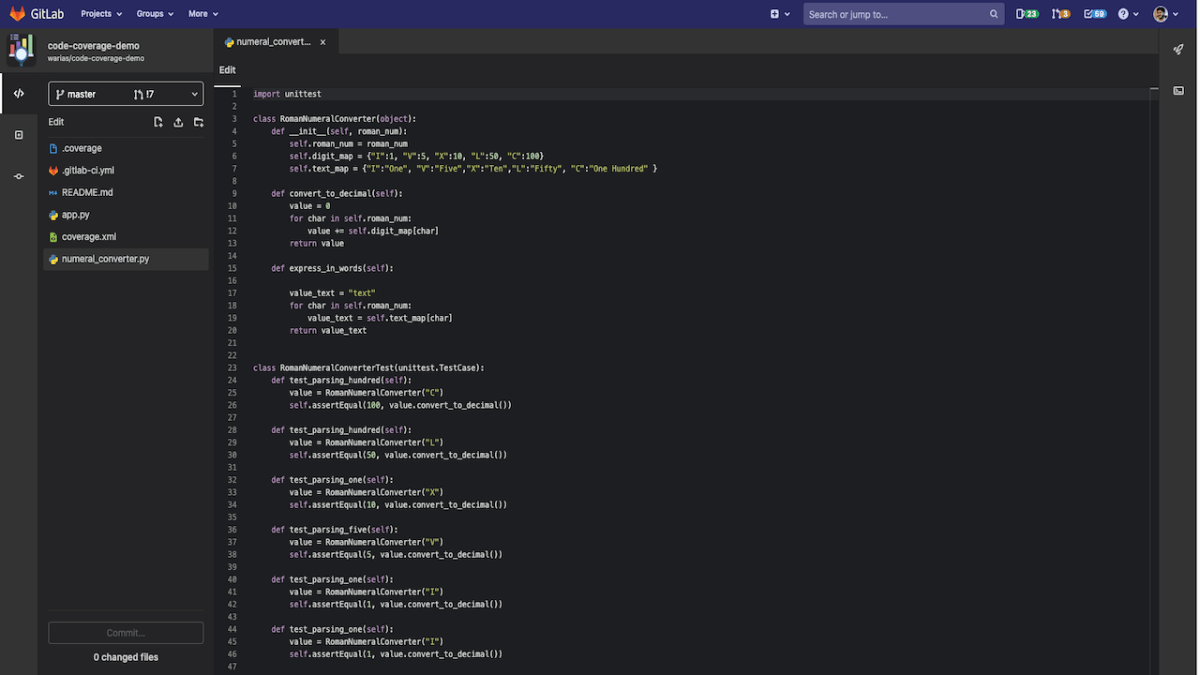This screenshot has height=675, width=1200.
Task: Select the README.md file in tree
Action: point(87,192)
